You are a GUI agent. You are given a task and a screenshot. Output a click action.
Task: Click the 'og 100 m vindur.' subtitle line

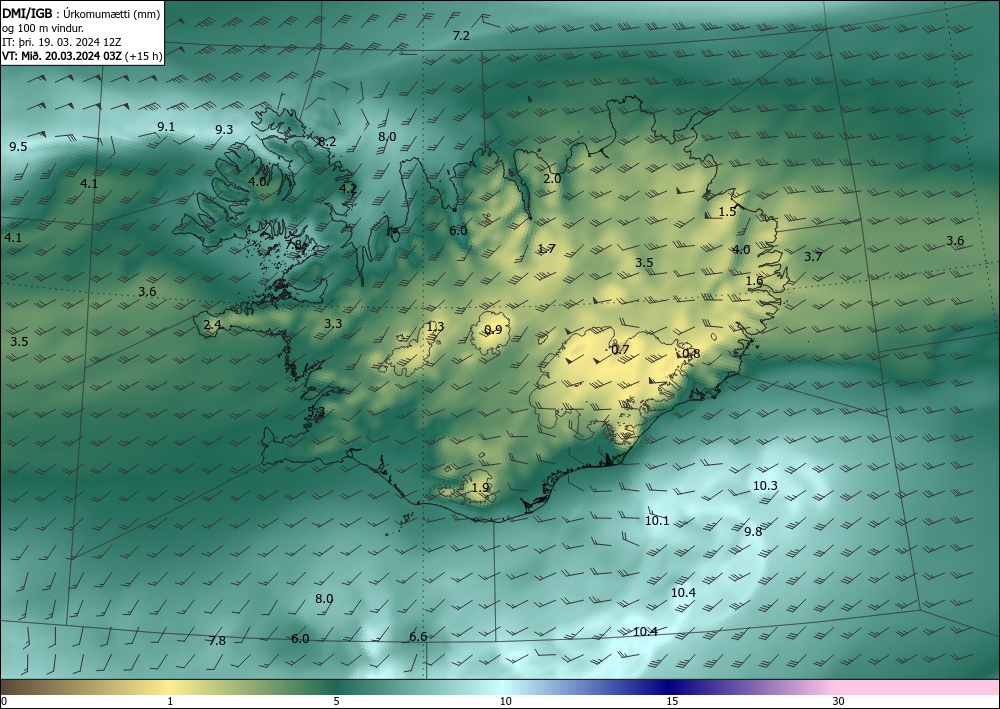(x=43, y=28)
